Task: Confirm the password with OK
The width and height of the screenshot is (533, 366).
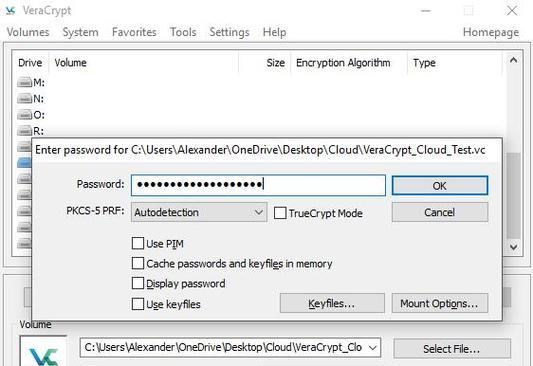Action: point(440,186)
